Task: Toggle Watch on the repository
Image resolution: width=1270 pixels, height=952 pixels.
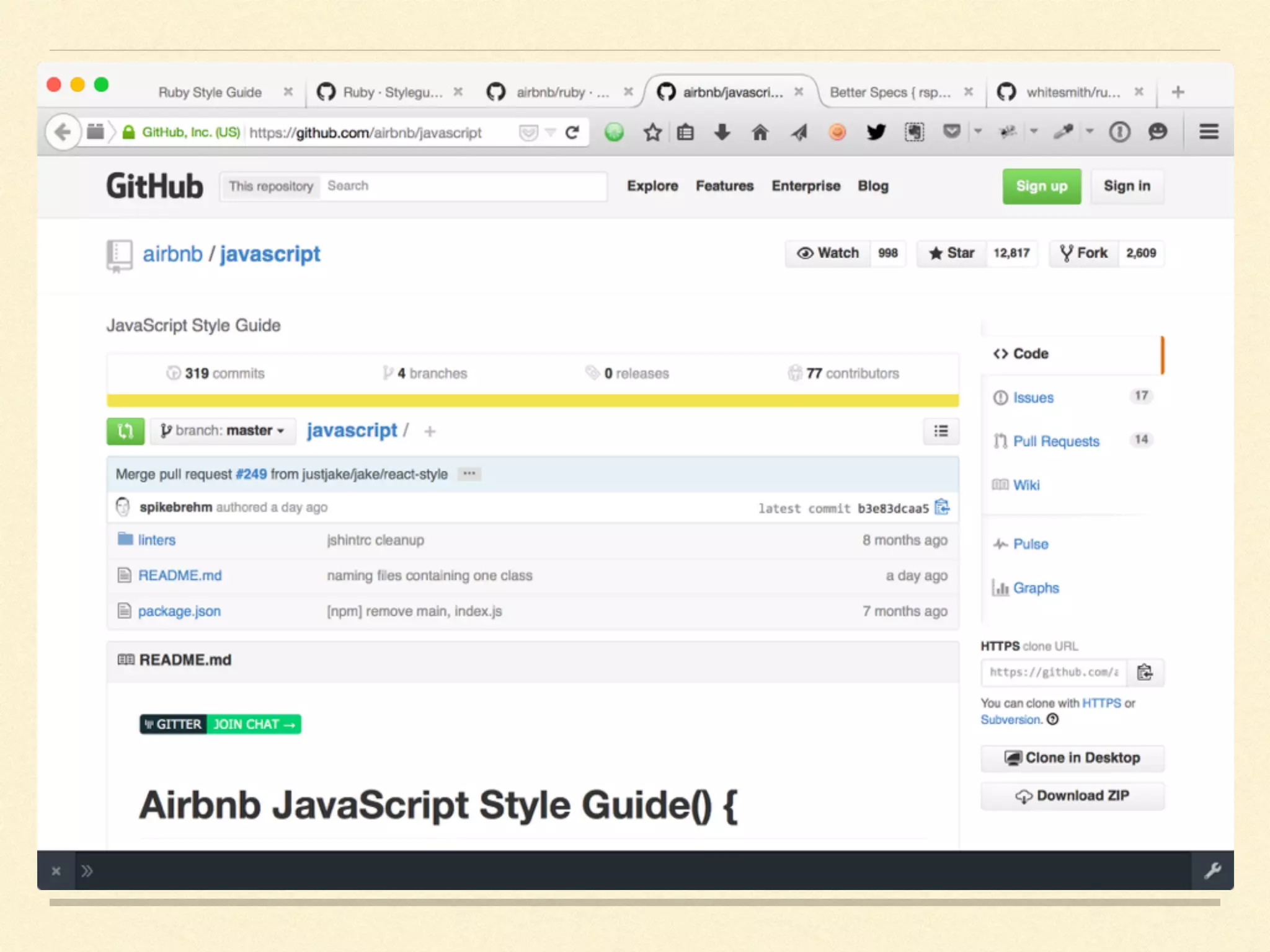Action: [828, 253]
